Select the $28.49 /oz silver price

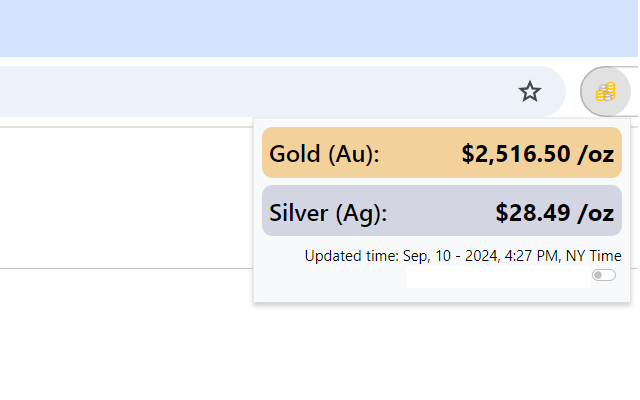554,212
